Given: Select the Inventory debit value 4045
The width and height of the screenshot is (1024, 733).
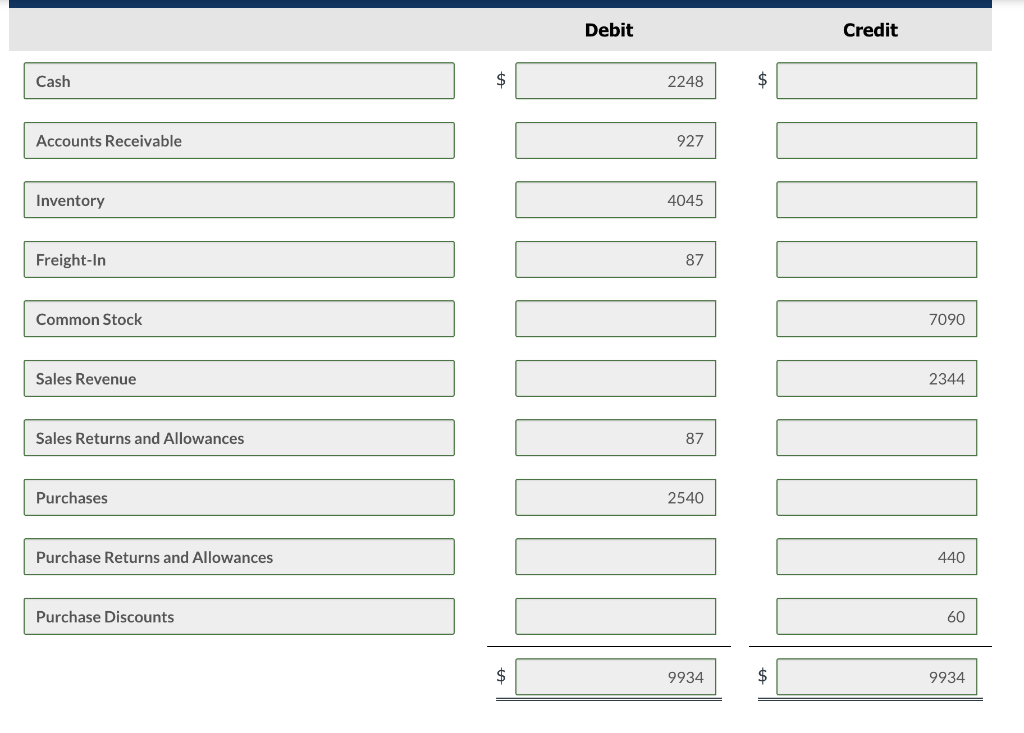Looking at the screenshot, I should pos(614,199).
